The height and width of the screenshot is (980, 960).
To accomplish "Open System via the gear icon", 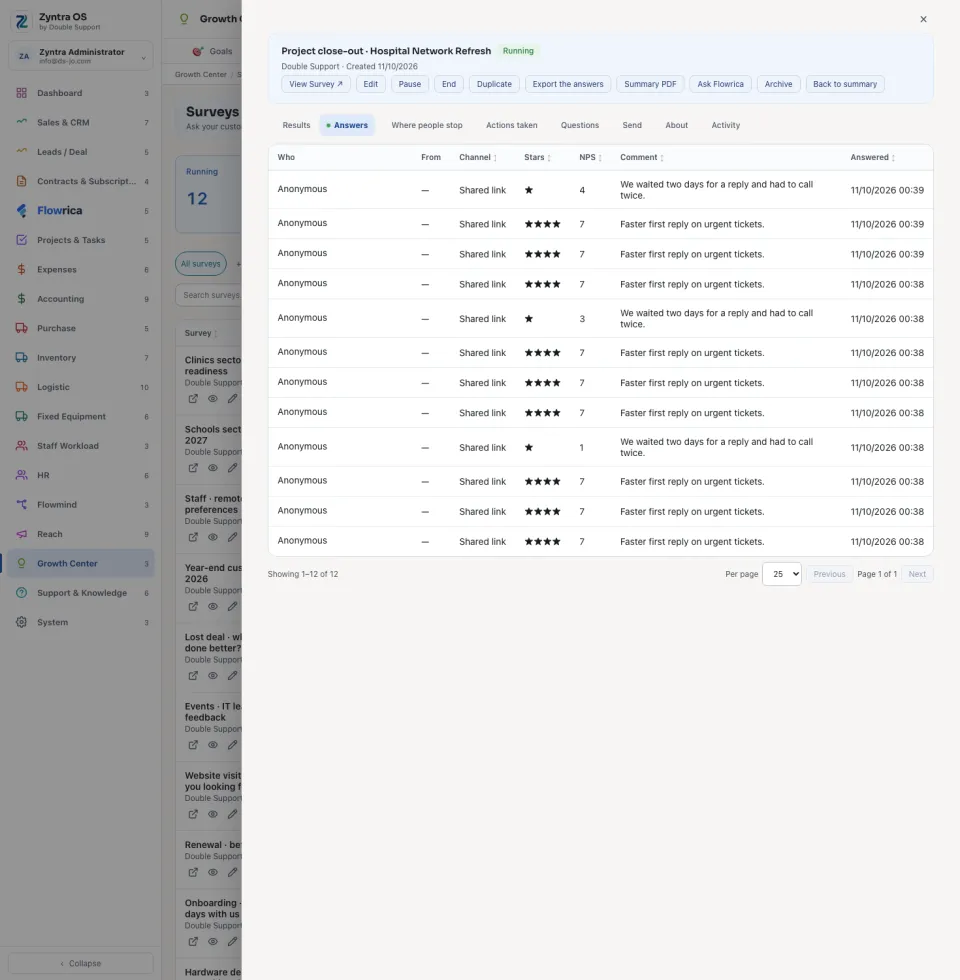I will 21,622.
